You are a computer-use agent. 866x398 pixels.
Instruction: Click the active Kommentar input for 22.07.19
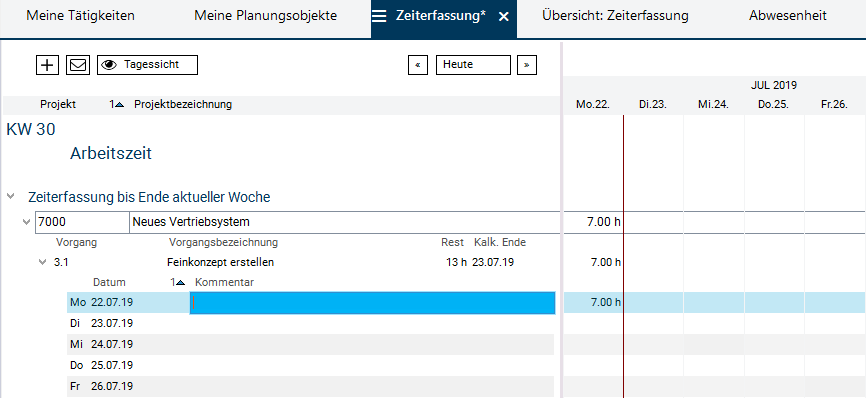(x=372, y=303)
